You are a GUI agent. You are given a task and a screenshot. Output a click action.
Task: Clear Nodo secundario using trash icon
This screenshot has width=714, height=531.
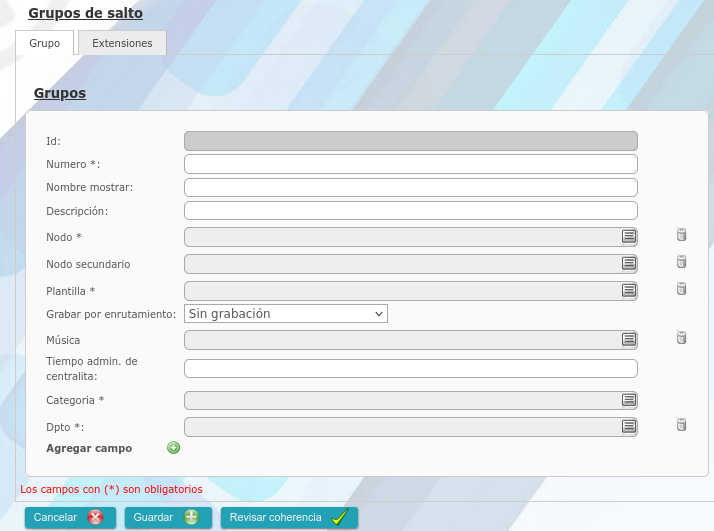click(682, 262)
